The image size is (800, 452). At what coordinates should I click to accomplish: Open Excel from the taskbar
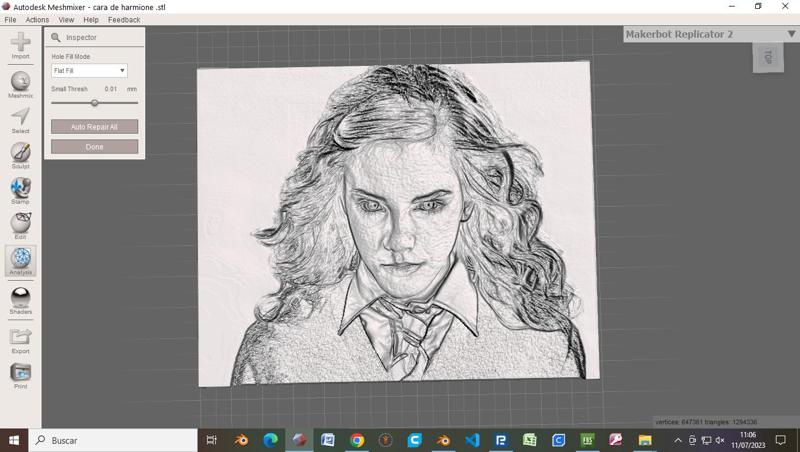[x=530, y=440]
